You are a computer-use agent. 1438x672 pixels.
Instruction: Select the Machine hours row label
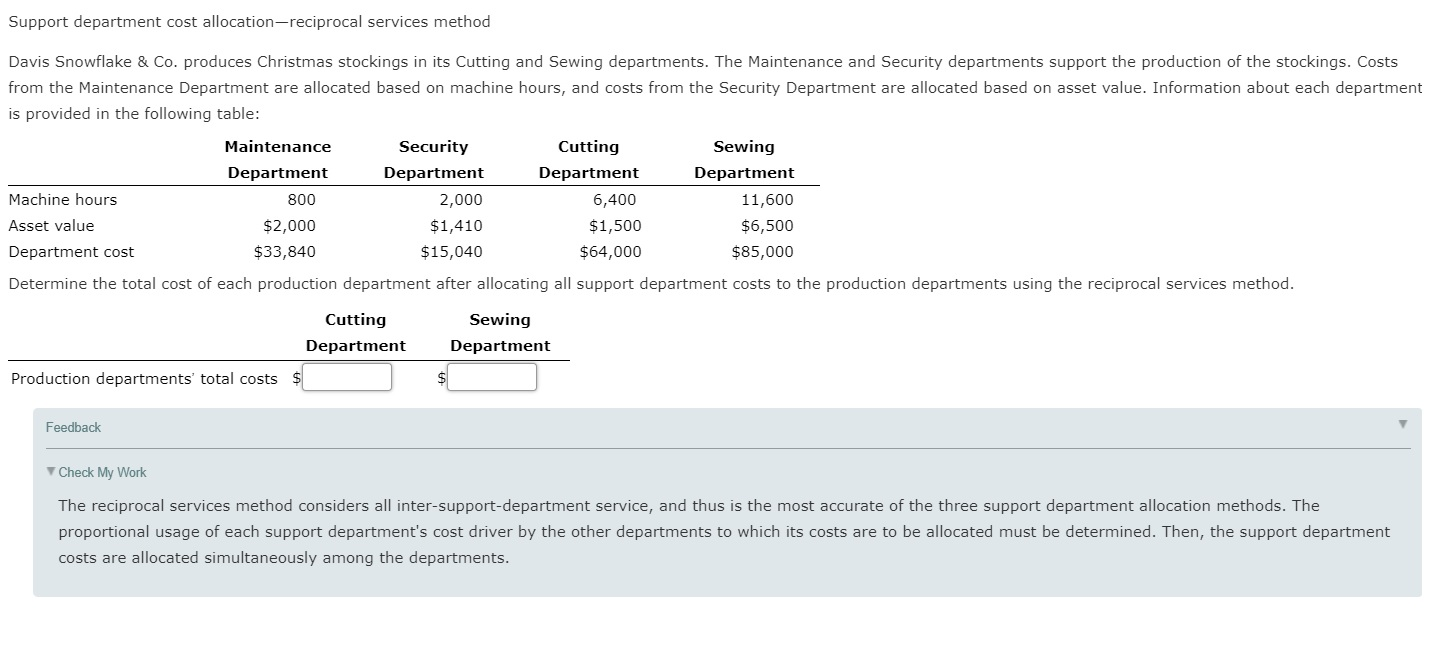tap(62, 199)
